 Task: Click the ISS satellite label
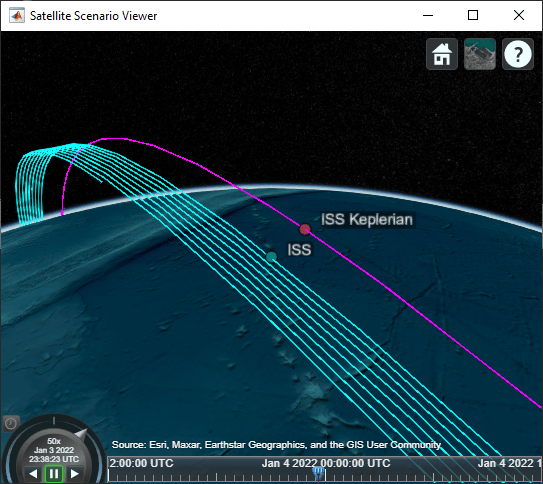coord(299,250)
